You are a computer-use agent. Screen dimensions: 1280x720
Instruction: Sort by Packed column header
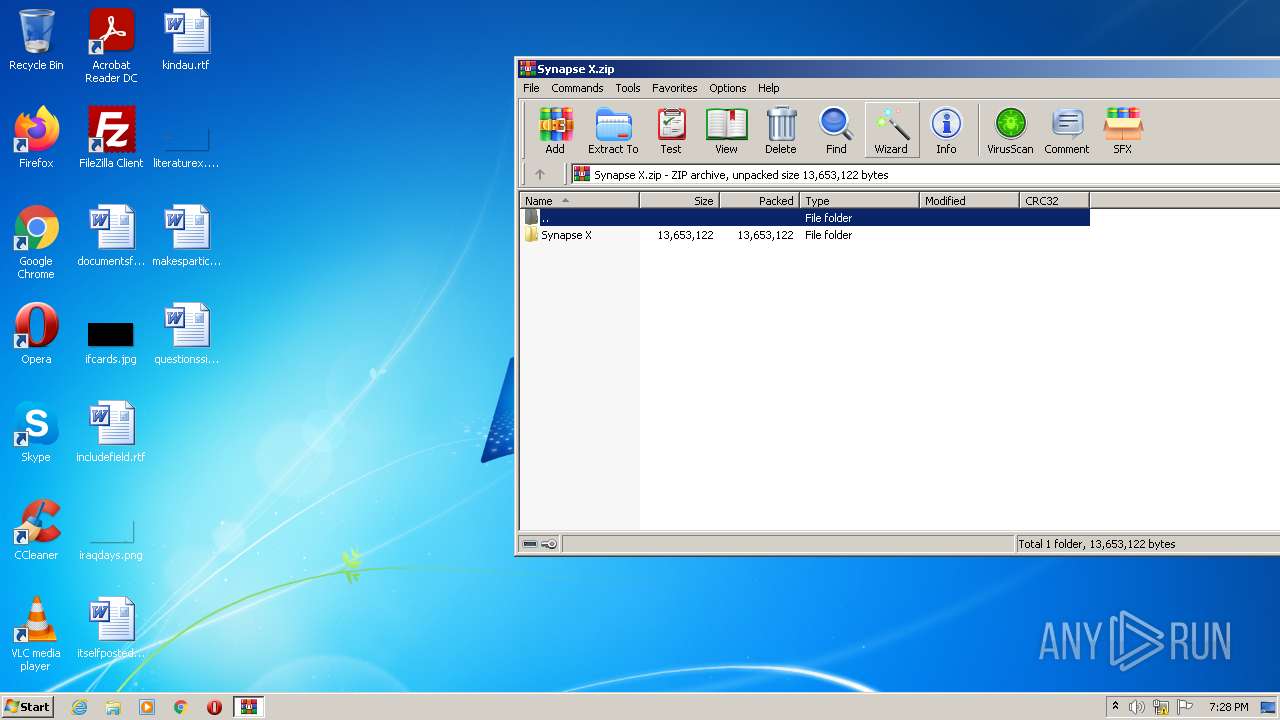point(759,200)
